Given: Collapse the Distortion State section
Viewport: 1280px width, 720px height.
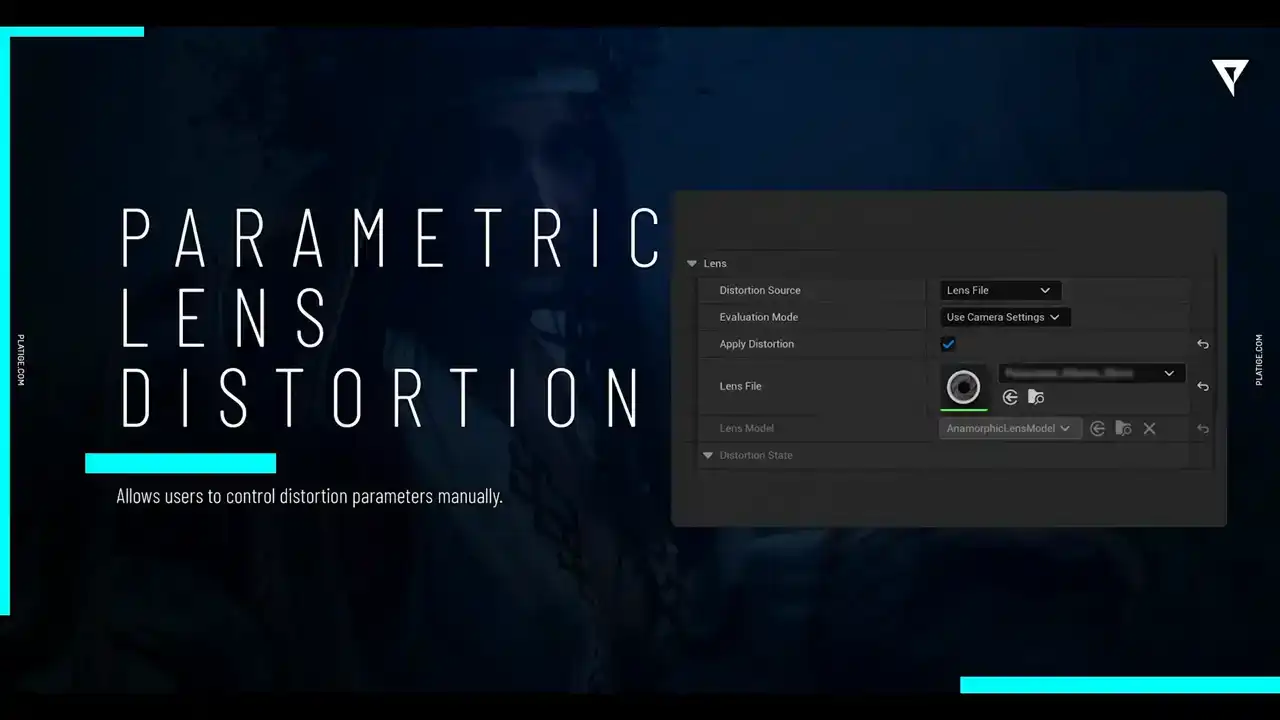Looking at the screenshot, I should [708, 455].
